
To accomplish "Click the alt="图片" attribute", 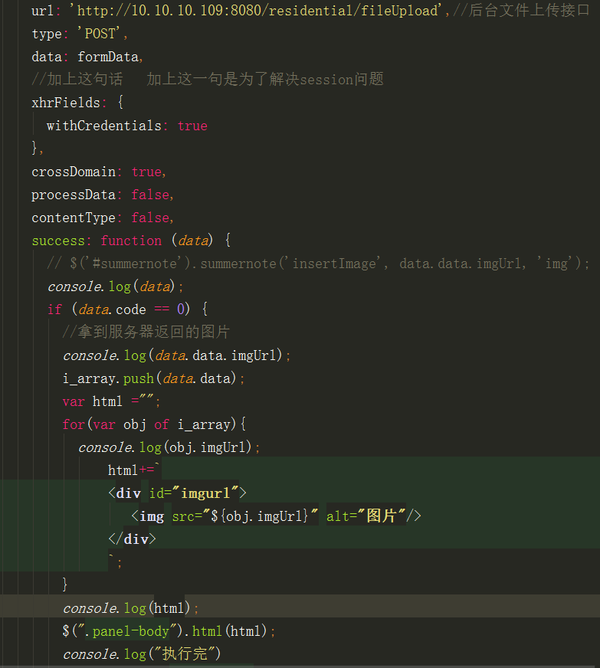I will (x=366, y=516).
